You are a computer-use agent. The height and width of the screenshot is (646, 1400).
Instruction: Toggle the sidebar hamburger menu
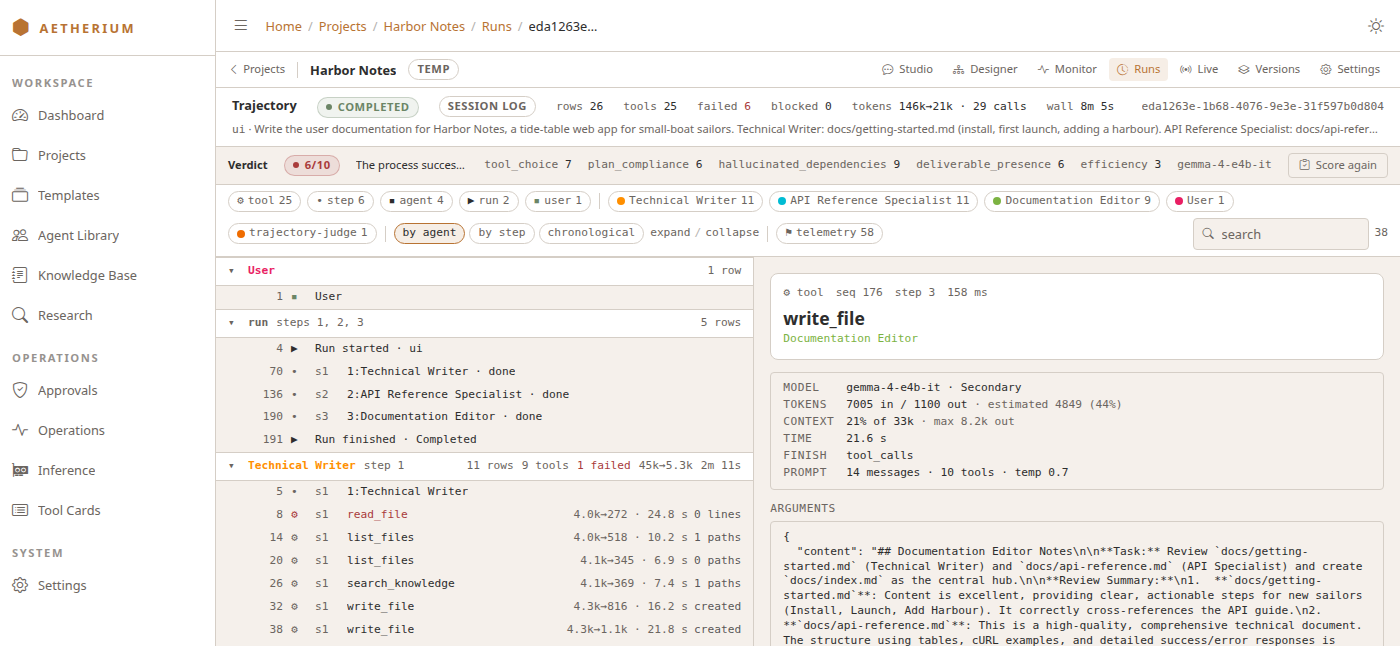click(241, 26)
